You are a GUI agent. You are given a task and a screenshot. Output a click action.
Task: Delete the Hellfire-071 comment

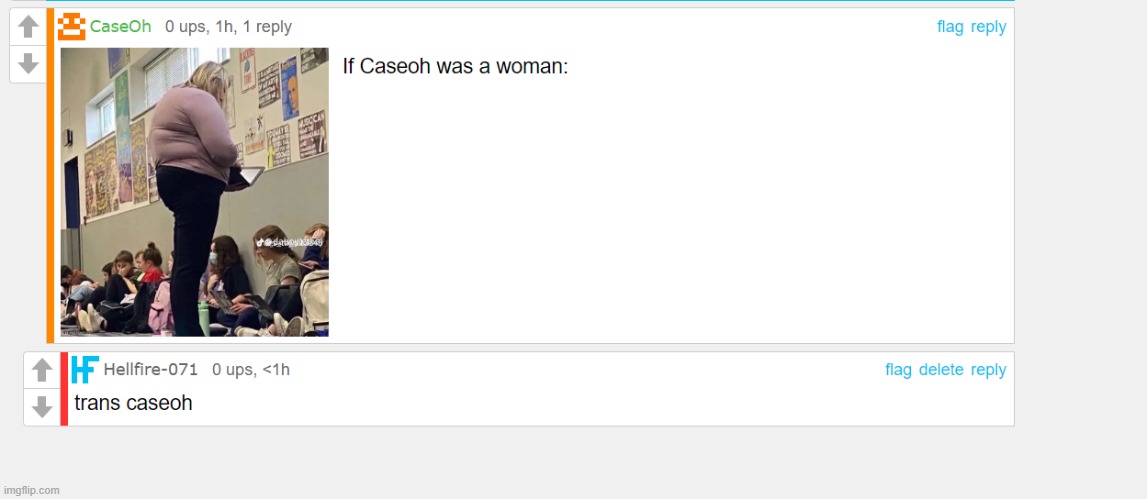(x=941, y=370)
